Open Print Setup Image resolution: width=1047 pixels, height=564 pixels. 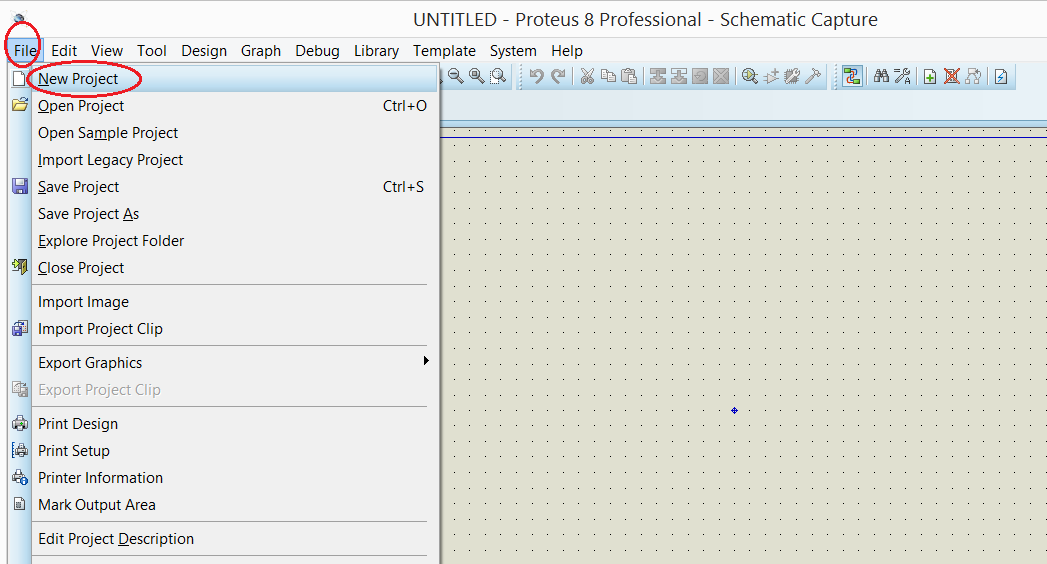pos(224,451)
